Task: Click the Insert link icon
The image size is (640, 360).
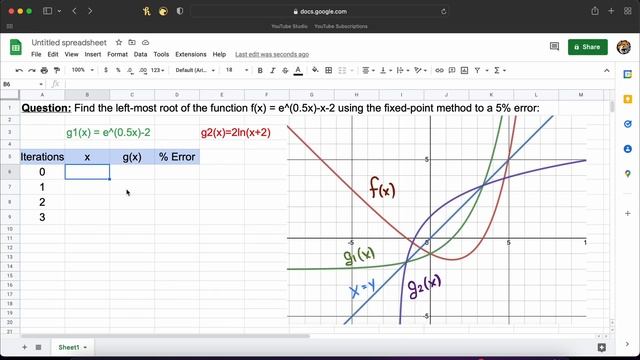Action: coord(439,70)
